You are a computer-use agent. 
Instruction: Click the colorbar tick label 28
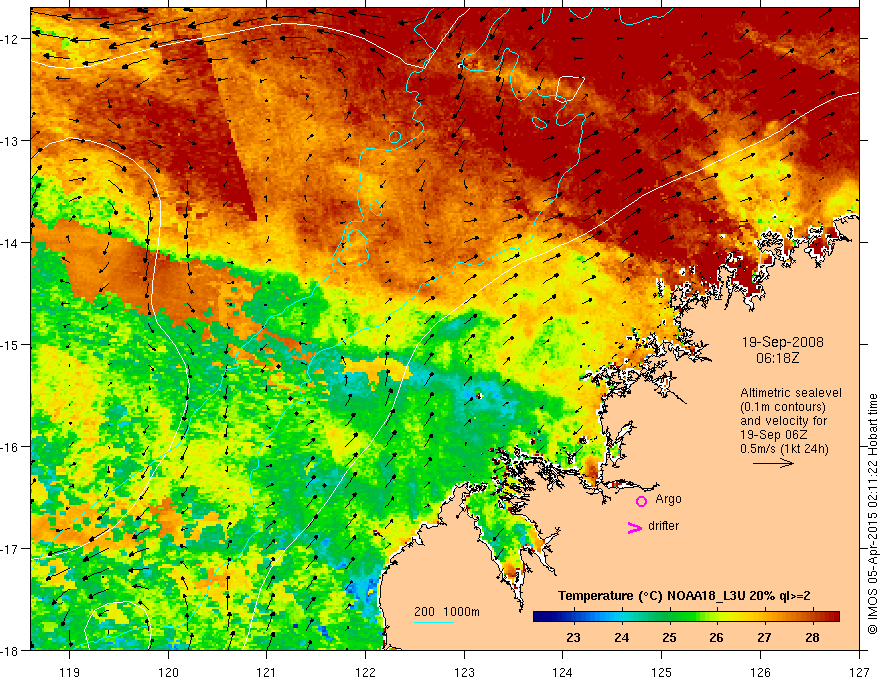(x=812, y=637)
